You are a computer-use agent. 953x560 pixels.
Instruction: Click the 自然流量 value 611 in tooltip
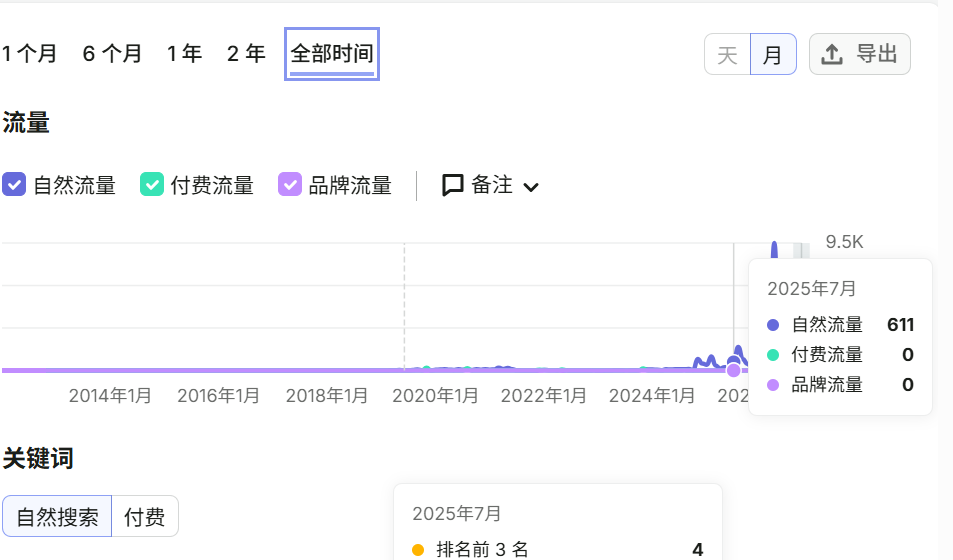[x=901, y=325]
